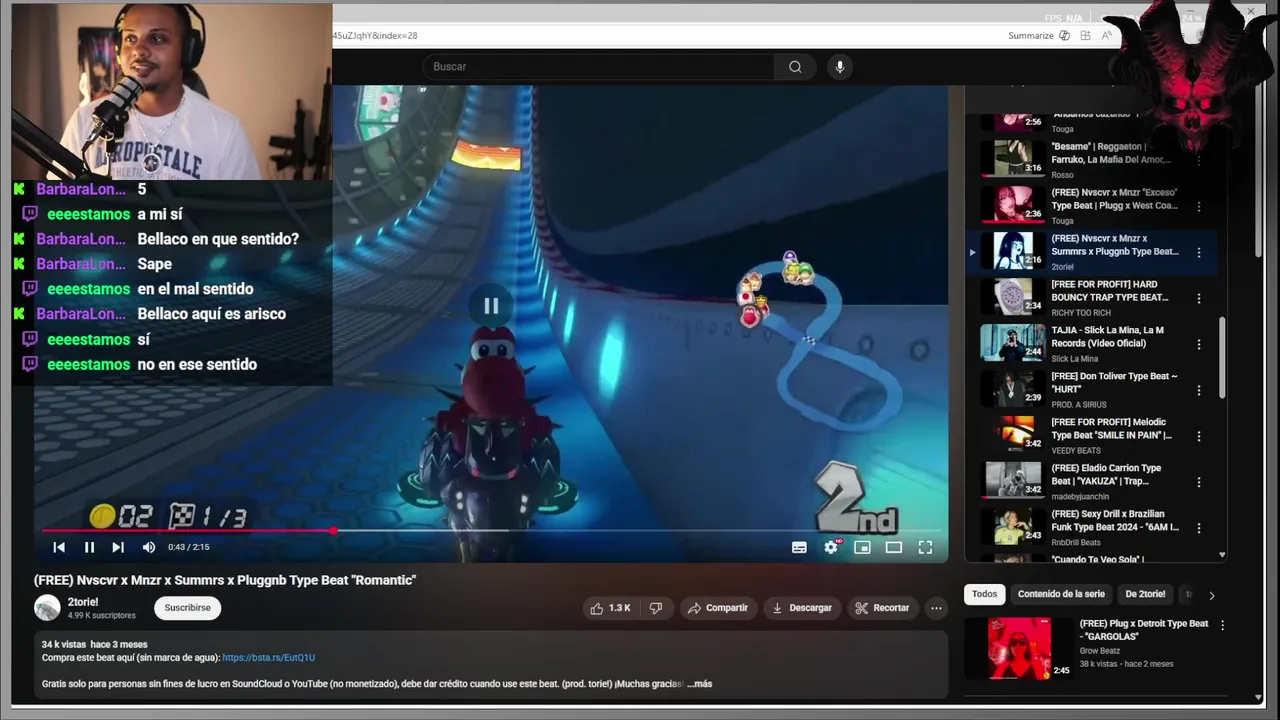This screenshot has width=1280, height=720.
Task: Open more actions ellipsis beside Recortar
Action: [x=936, y=608]
